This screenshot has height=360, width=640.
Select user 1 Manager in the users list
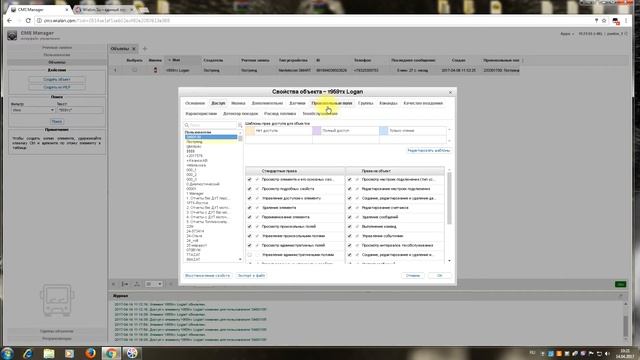195,193
